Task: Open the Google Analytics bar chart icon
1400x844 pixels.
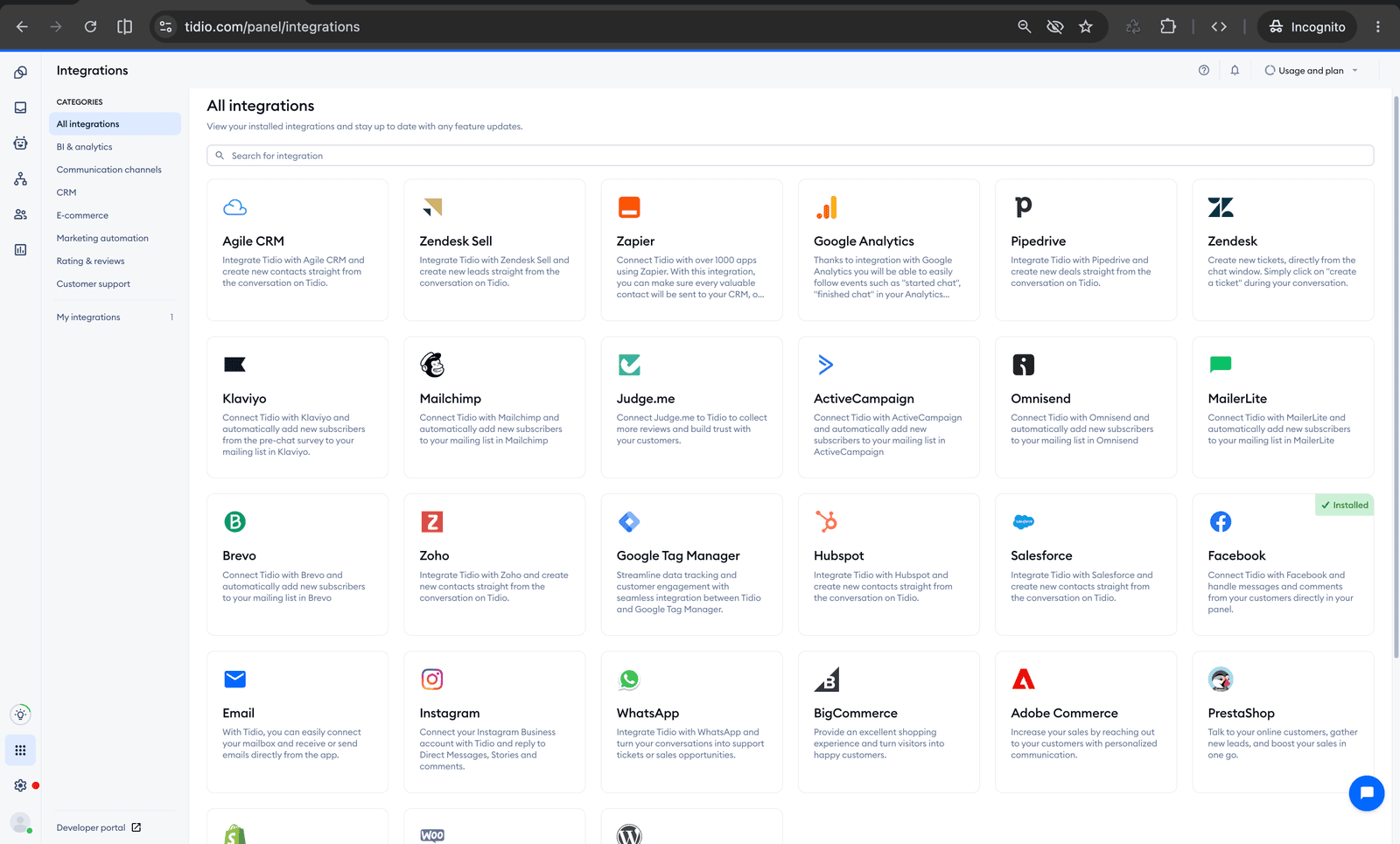Action: (826, 207)
